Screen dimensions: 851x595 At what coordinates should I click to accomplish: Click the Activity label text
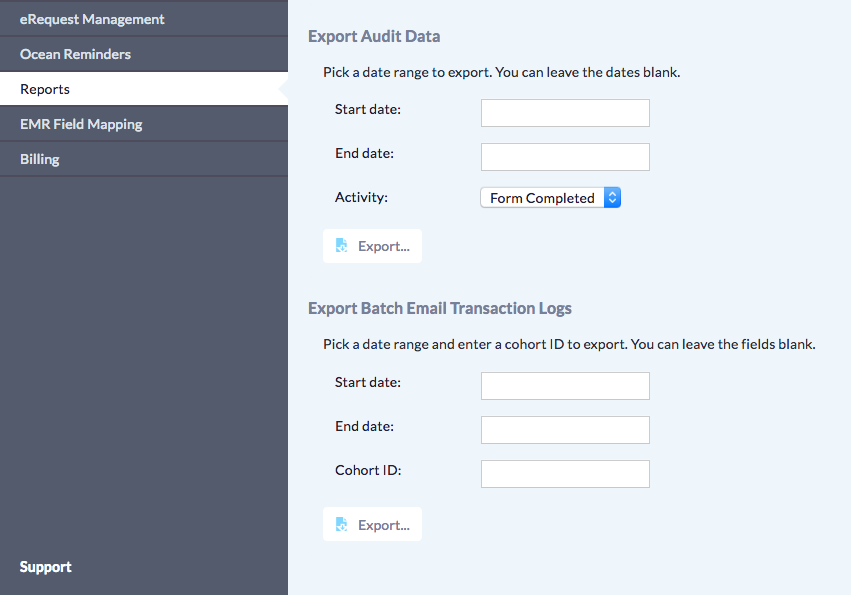pyautogui.click(x=361, y=197)
